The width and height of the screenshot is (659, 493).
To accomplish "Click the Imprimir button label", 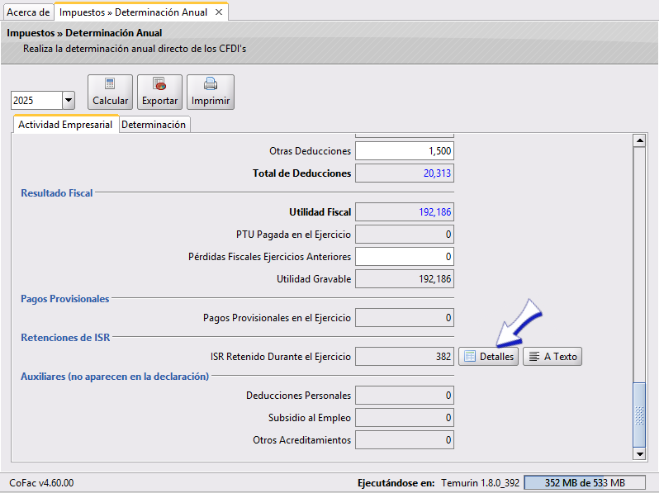I will tap(211, 100).
